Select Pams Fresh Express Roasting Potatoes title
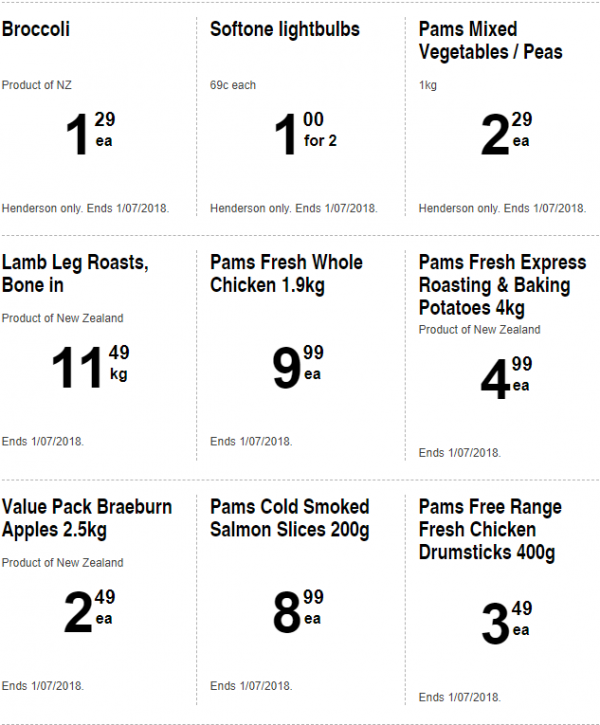The image size is (600, 725). pos(502,285)
